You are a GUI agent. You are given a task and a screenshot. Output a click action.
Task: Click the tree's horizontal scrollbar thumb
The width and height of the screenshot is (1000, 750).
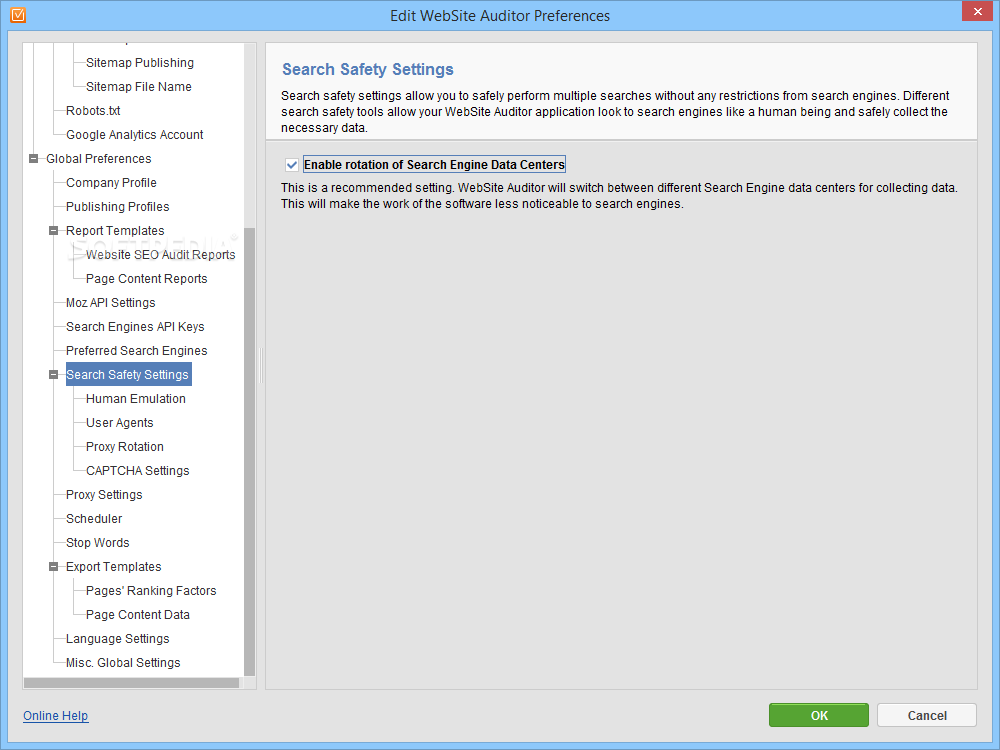131,683
